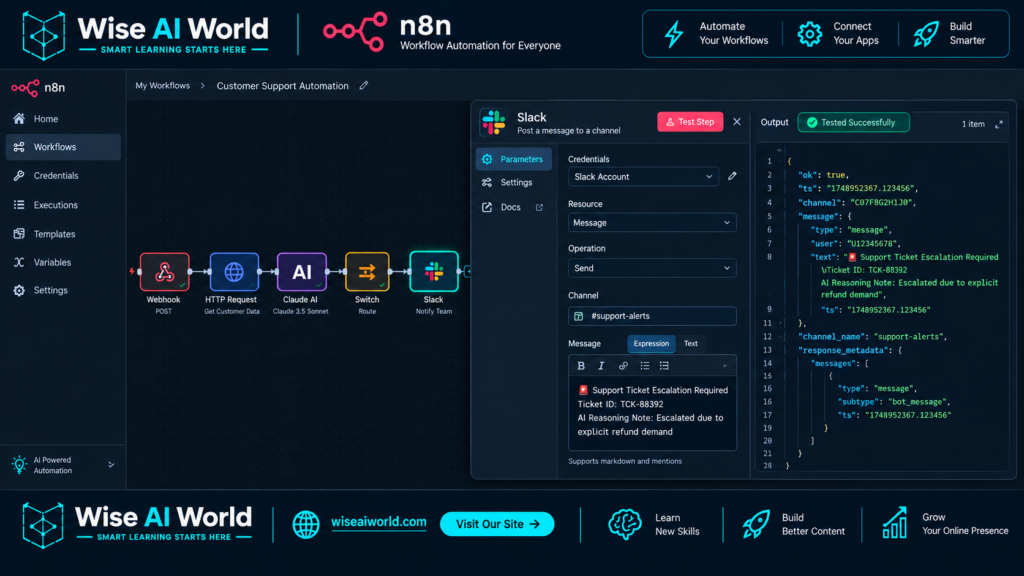Apply bulleted list in message editor

pos(645,366)
